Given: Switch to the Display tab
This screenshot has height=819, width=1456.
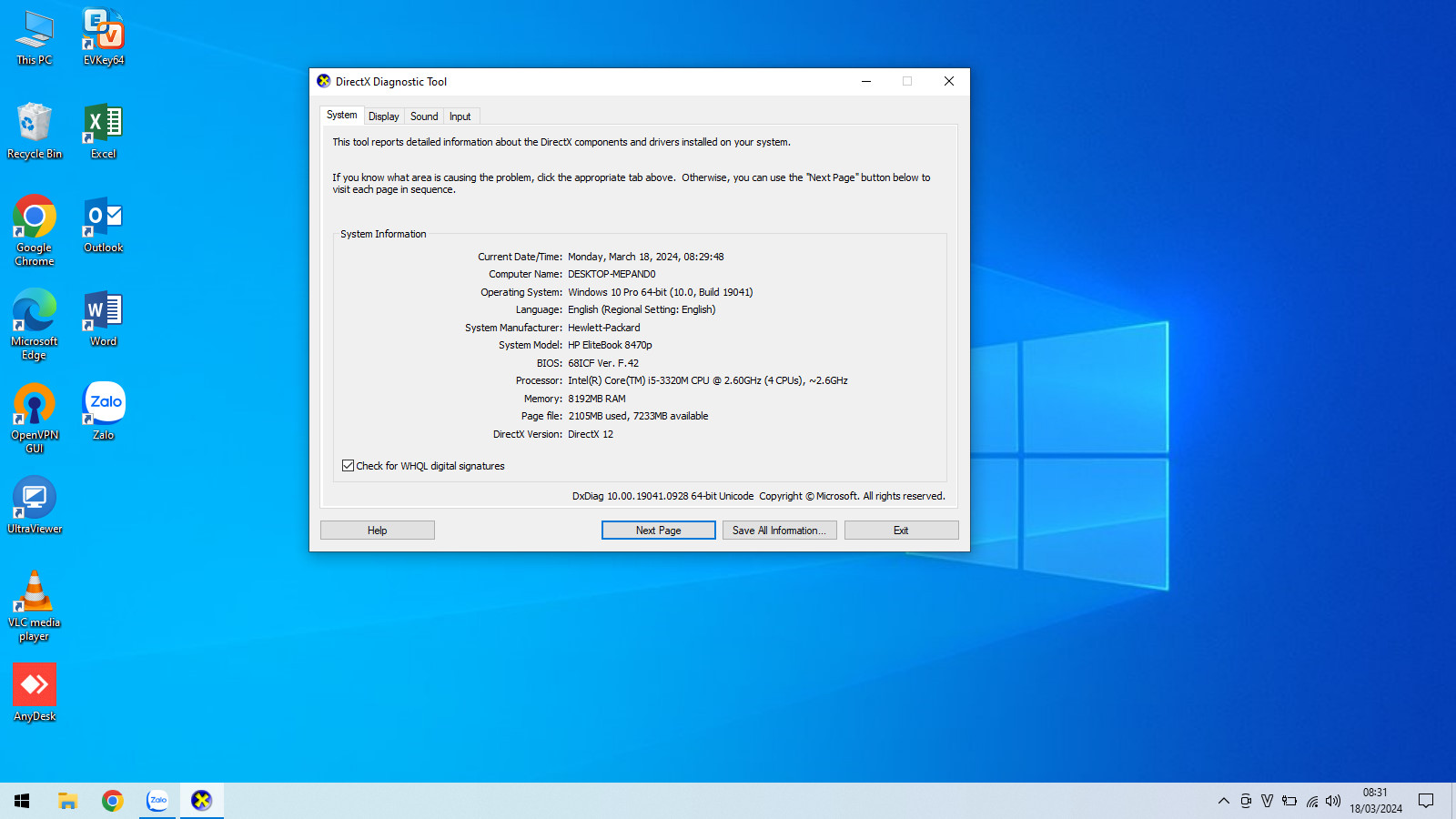Looking at the screenshot, I should click(384, 116).
